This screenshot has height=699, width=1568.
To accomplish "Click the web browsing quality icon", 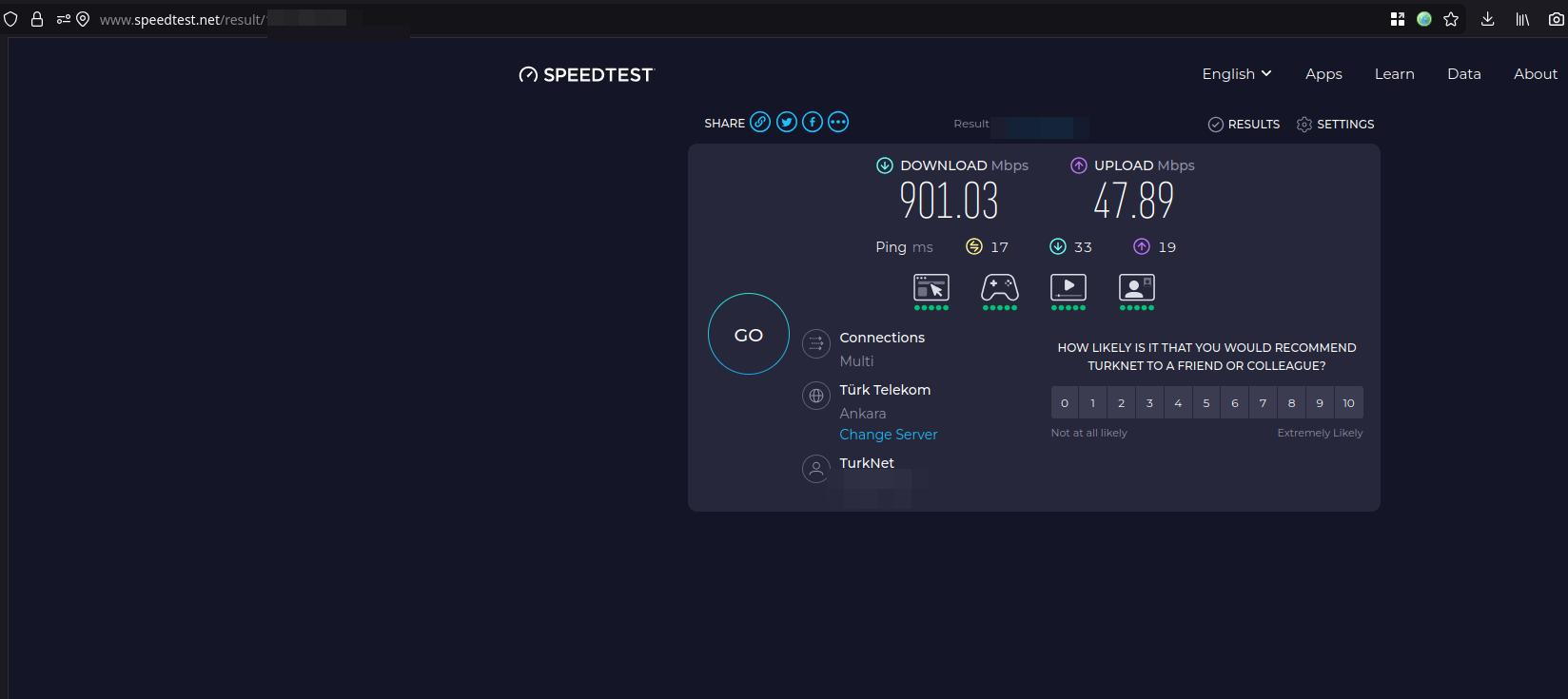I will 931,287.
